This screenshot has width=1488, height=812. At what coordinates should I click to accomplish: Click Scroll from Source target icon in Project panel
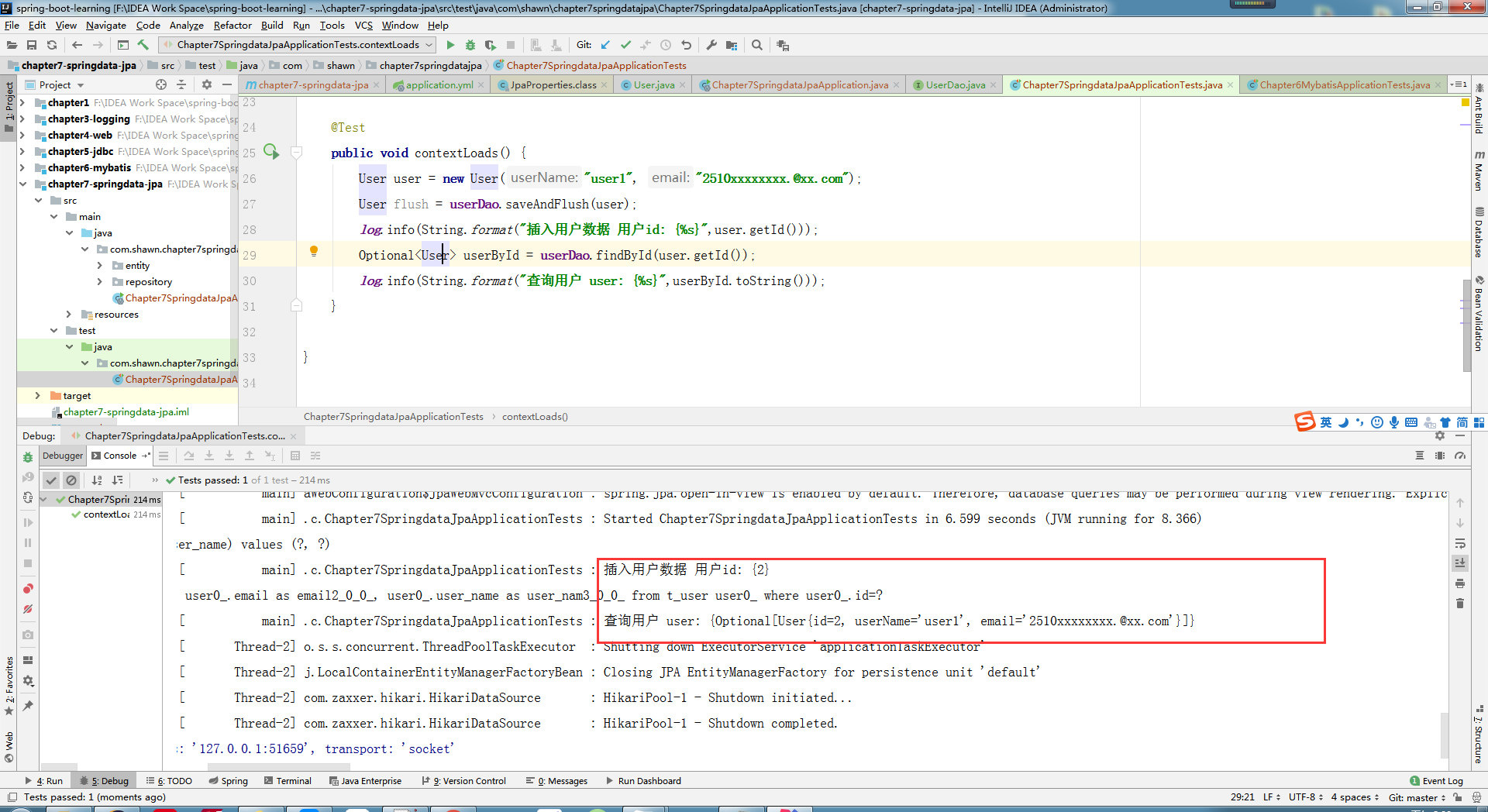tap(161, 84)
